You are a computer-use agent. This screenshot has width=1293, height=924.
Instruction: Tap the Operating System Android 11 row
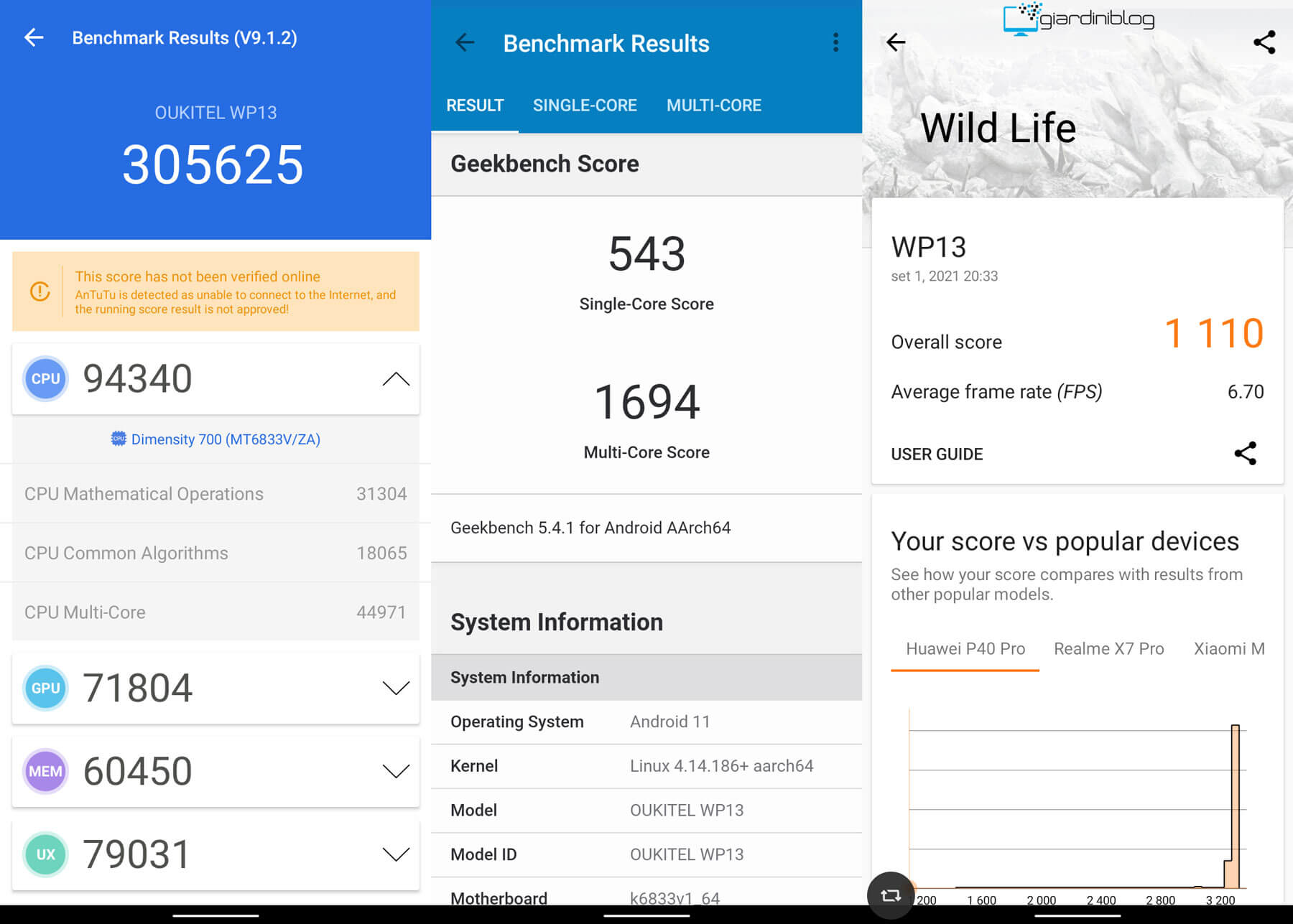tap(646, 722)
